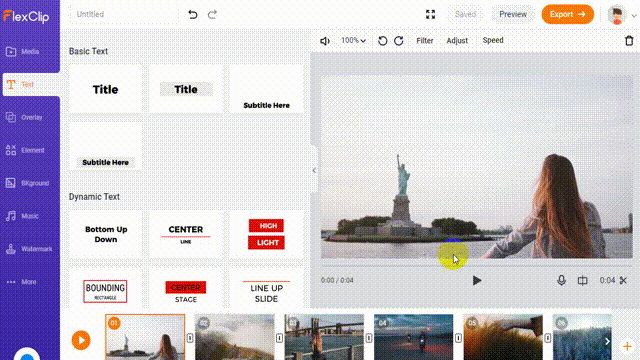Select storyboard clip 03 thumbnail
The width and height of the screenshot is (640, 360).
click(x=324, y=337)
